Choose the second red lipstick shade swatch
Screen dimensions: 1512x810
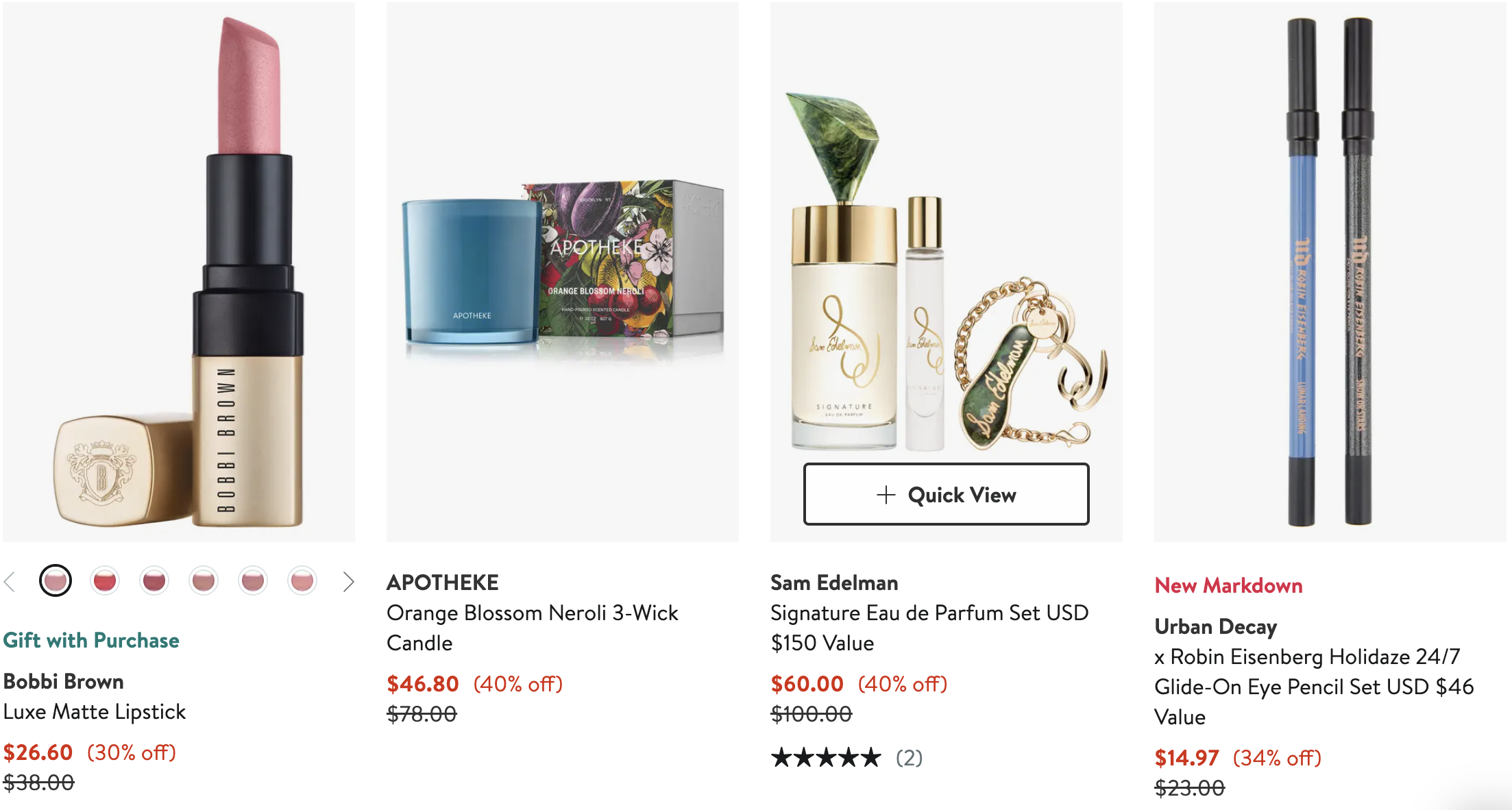click(105, 581)
